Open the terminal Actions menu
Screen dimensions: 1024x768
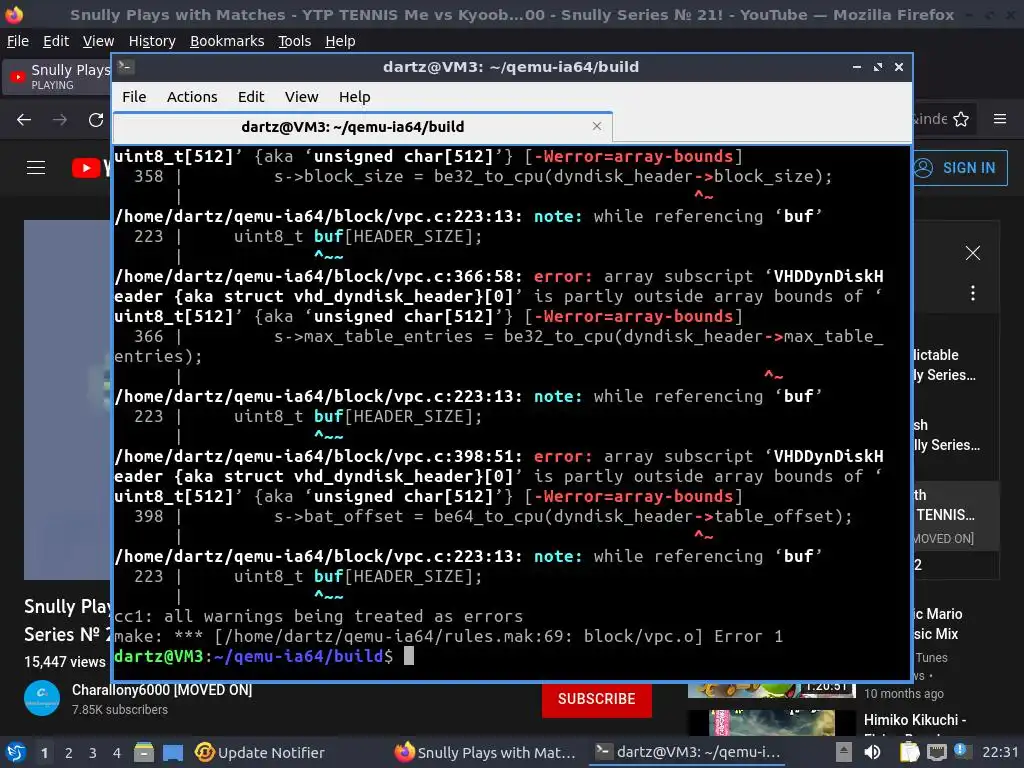tap(192, 97)
